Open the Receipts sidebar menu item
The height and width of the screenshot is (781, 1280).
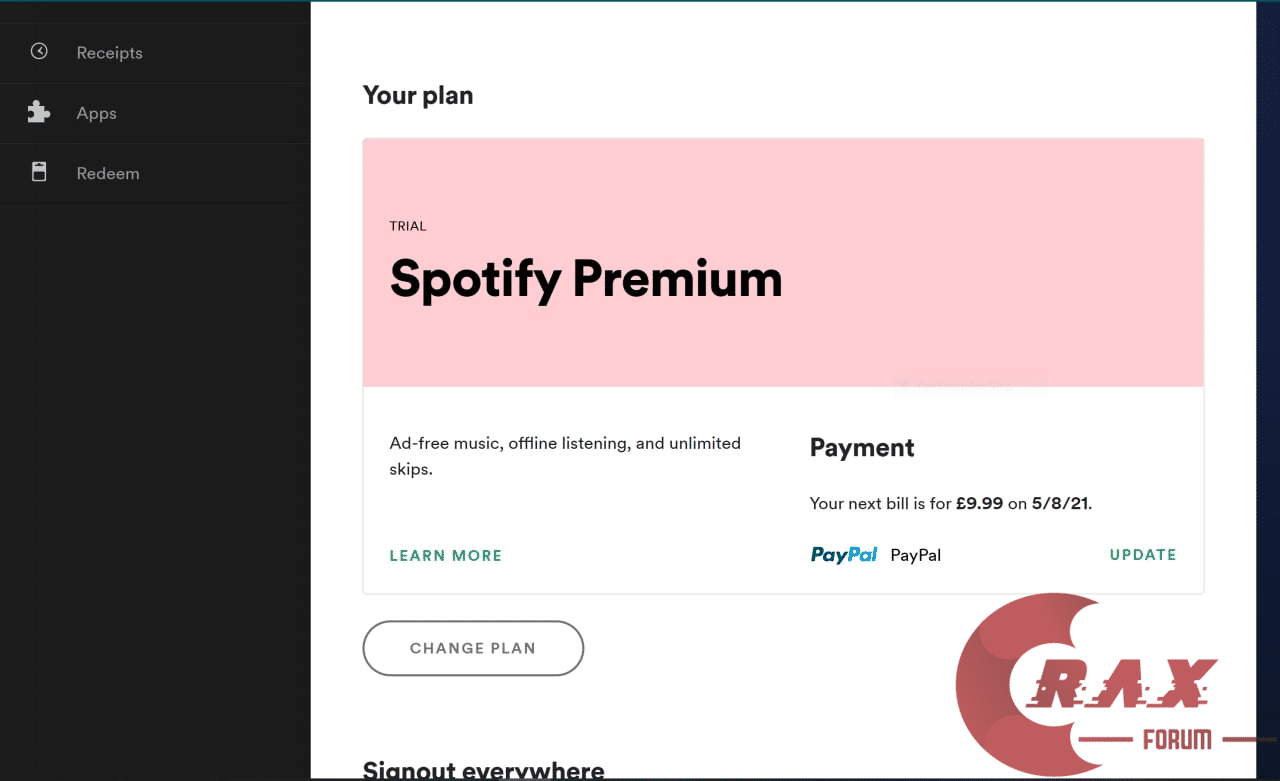click(109, 53)
